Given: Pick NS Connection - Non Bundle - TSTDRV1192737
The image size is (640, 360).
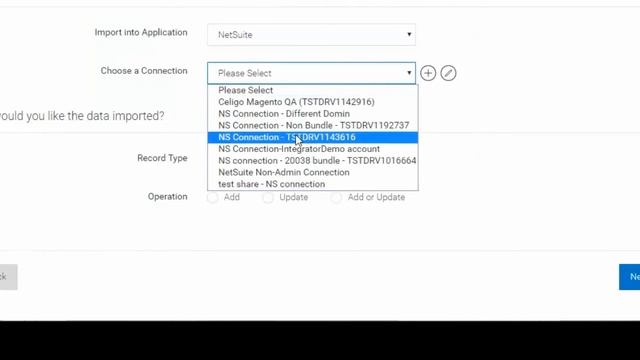Looking at the screenshot, I should point(313,126).
